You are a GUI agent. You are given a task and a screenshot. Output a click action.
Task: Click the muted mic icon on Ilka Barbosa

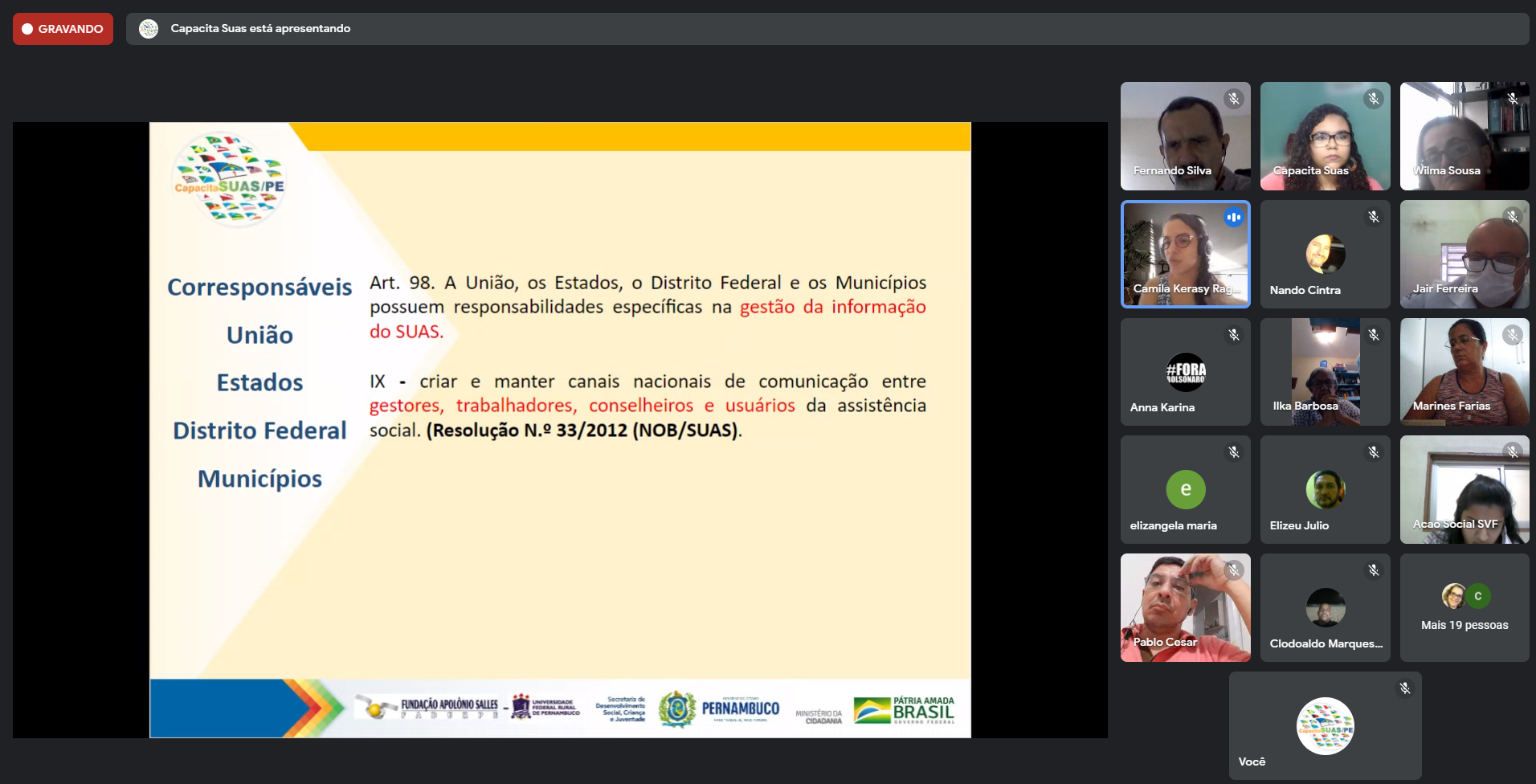tap(1373, 335)
